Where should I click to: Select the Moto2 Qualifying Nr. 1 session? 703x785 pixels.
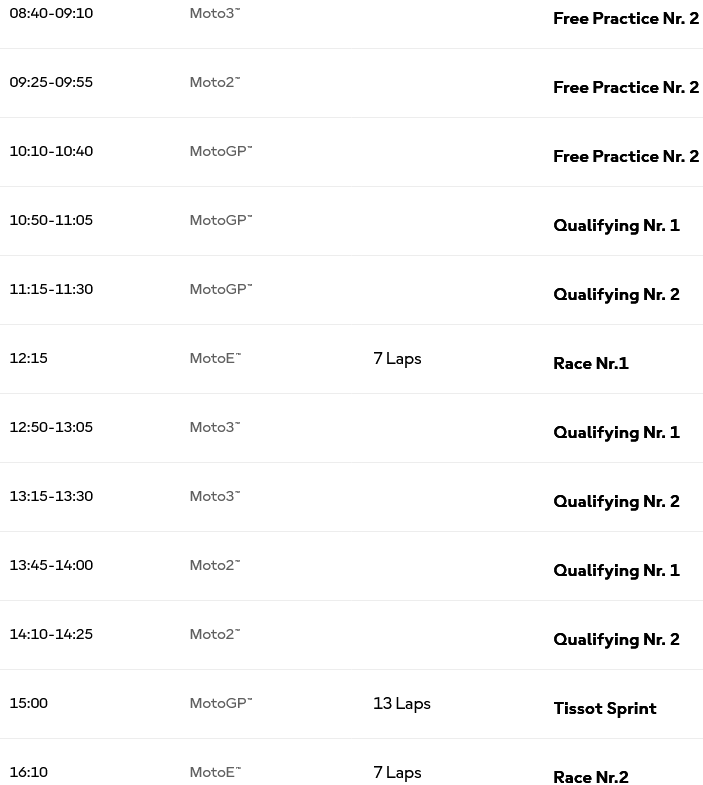click(616, 571)
